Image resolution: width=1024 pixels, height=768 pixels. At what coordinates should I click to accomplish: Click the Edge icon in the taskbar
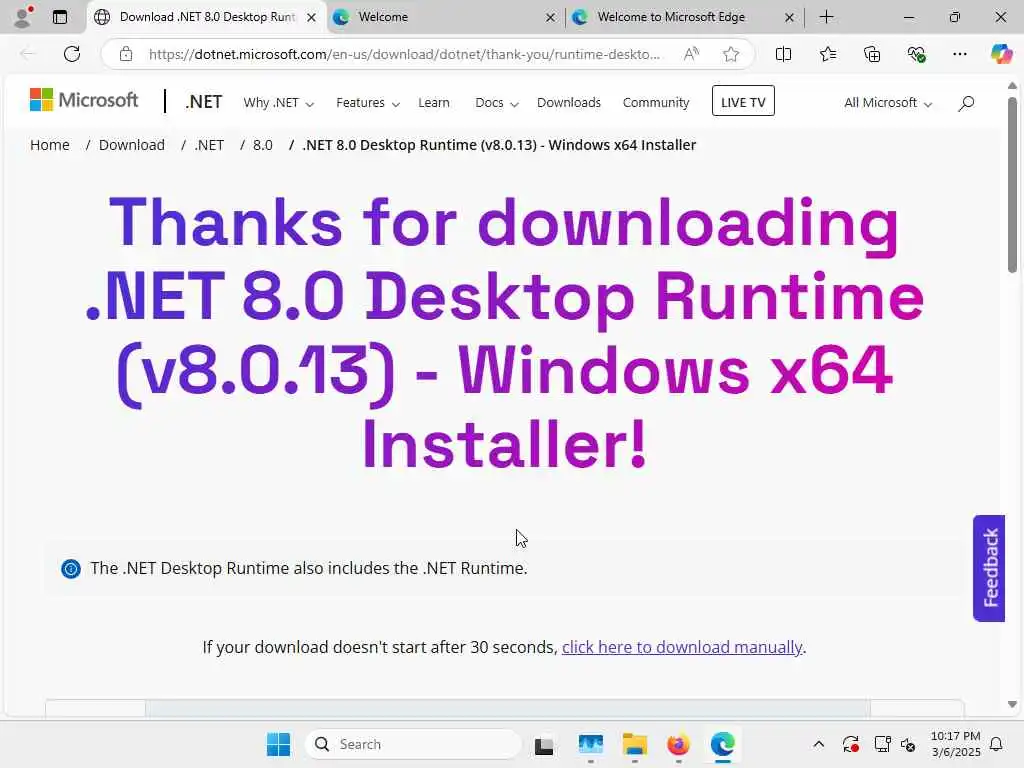(722, 744)
